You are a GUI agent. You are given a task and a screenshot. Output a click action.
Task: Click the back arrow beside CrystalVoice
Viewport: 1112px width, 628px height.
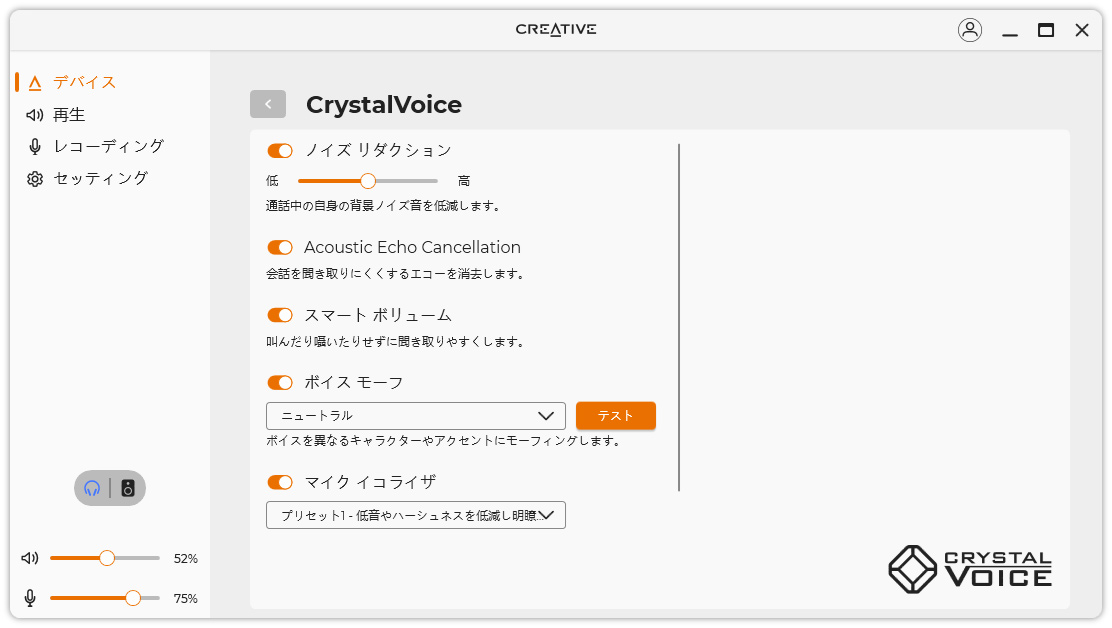[x=268, y=104]
